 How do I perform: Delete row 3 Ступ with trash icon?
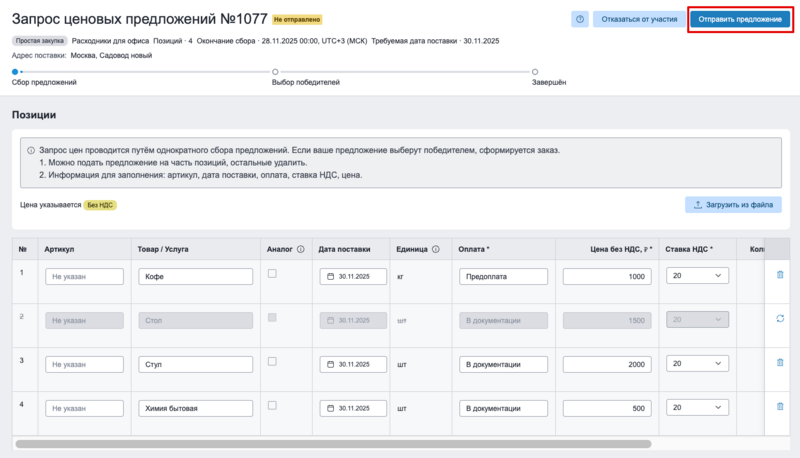780,363
